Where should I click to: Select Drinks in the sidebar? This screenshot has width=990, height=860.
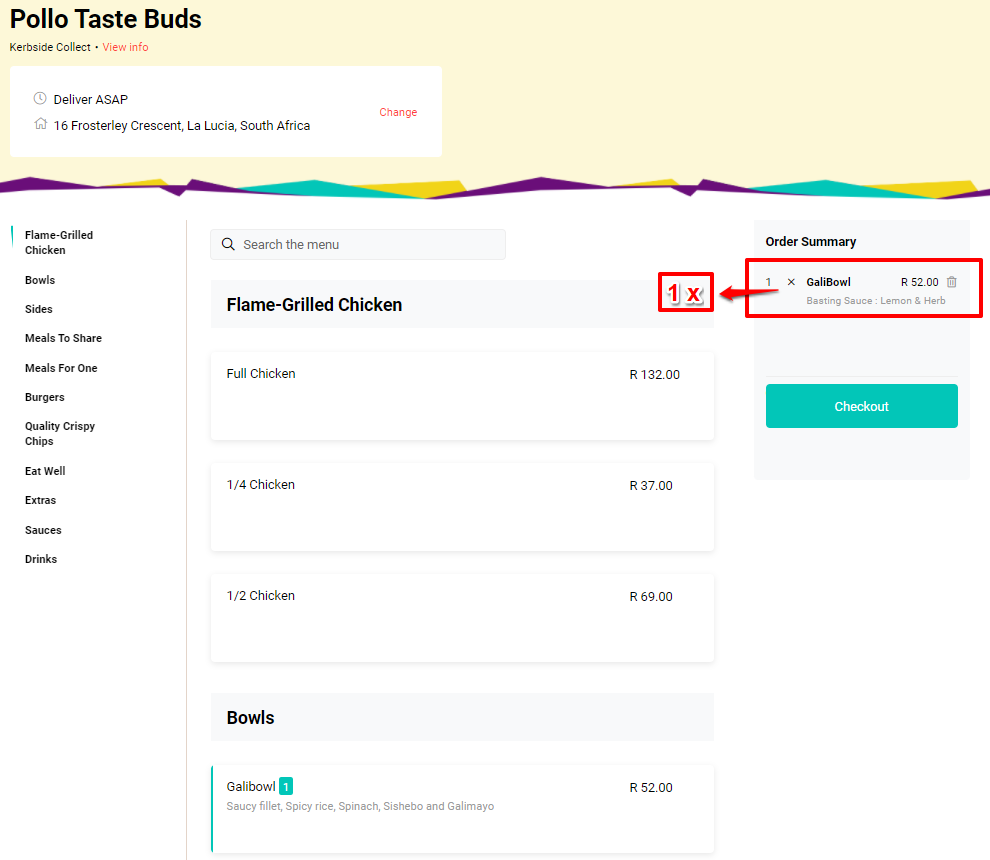tap(41, 559)
